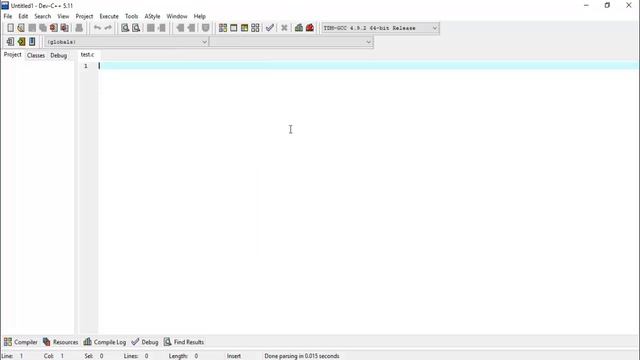
Task: Open the compiler set TDM-GCC dropdown
Action: (380, 28)
